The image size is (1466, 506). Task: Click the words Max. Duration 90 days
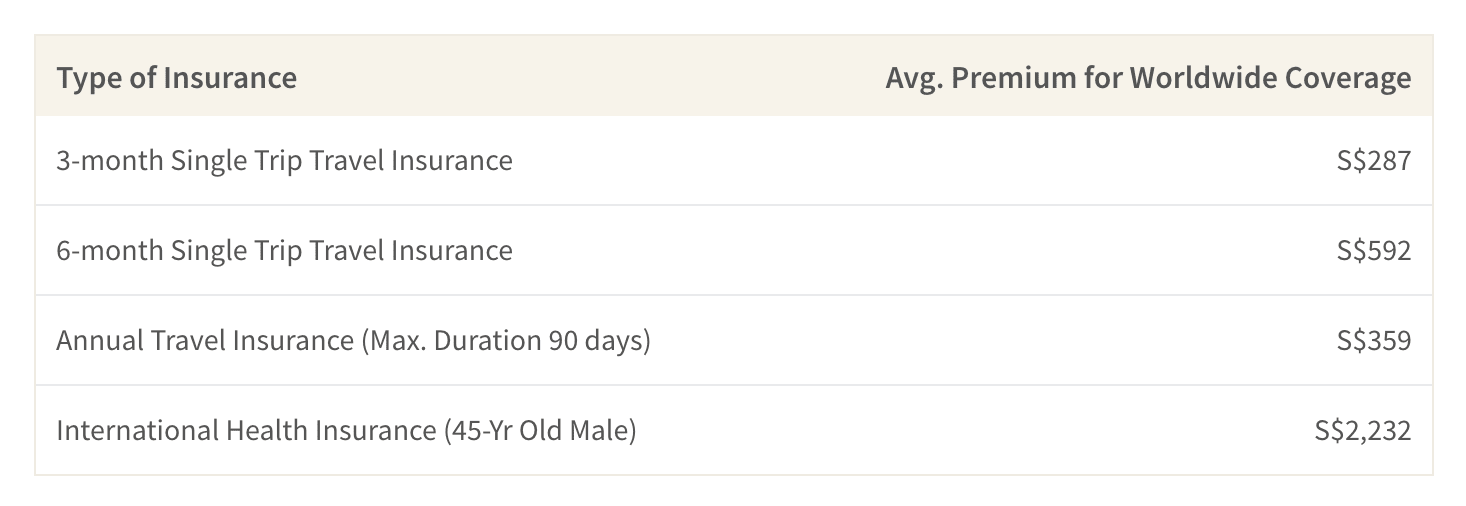click(x=507, y=341)
